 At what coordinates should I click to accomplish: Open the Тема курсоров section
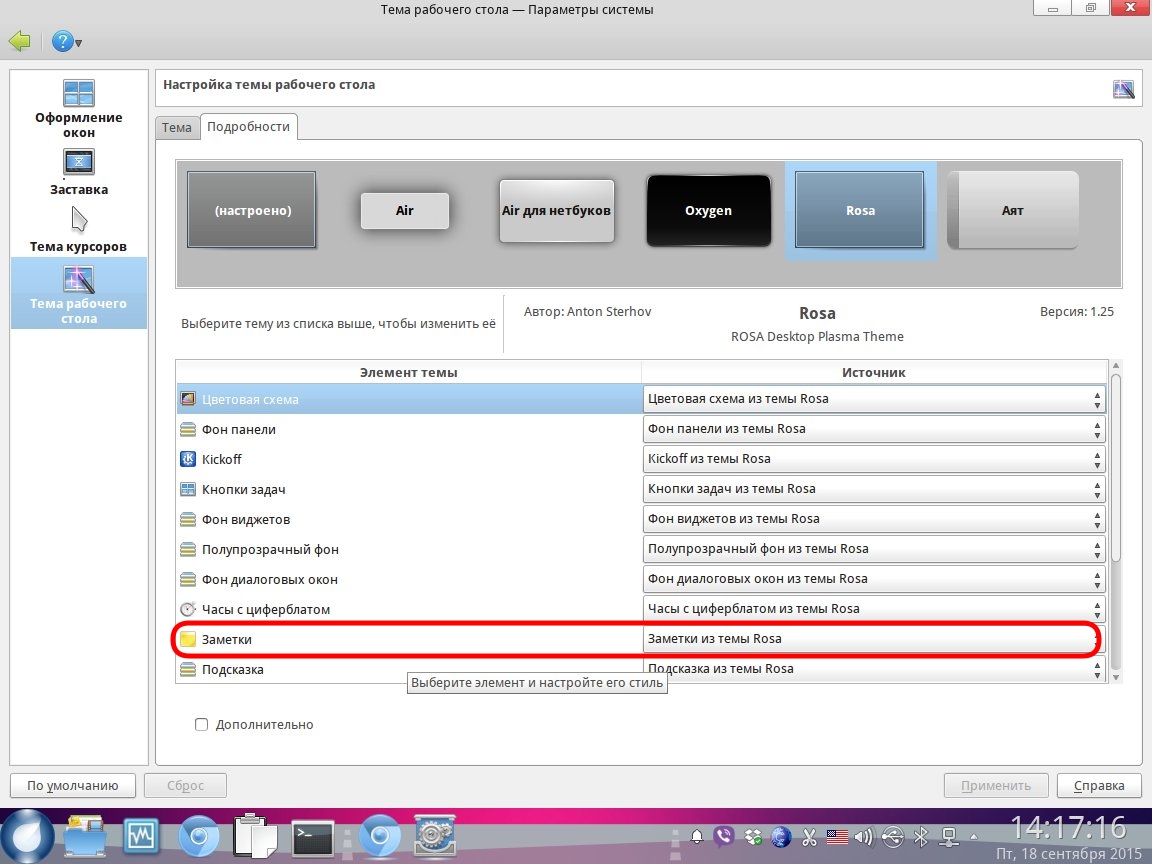coord(79,230)
